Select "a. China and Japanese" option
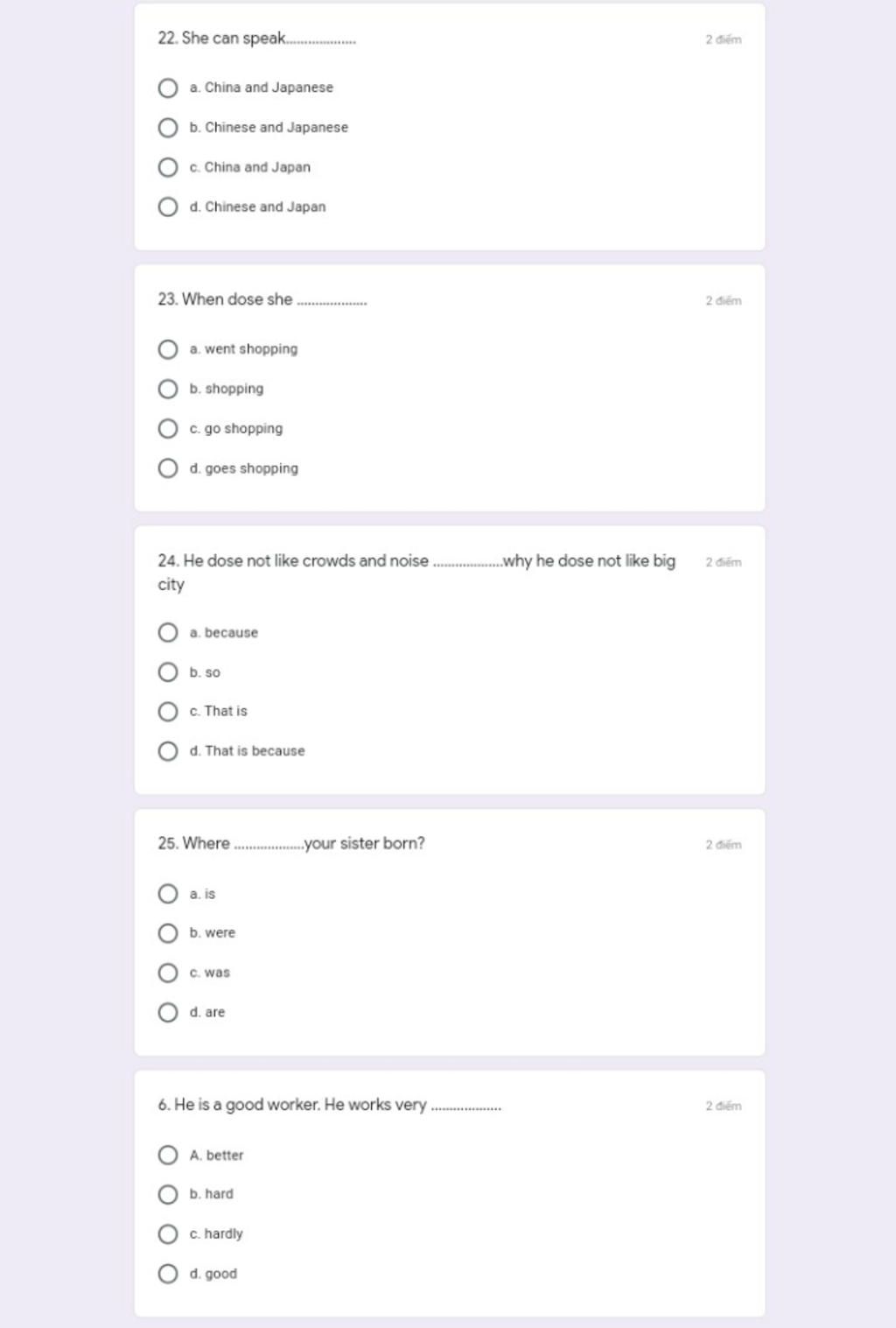The width and height of the screenshot is (896, 1328). pyautogui.click(x=168, y=88)
